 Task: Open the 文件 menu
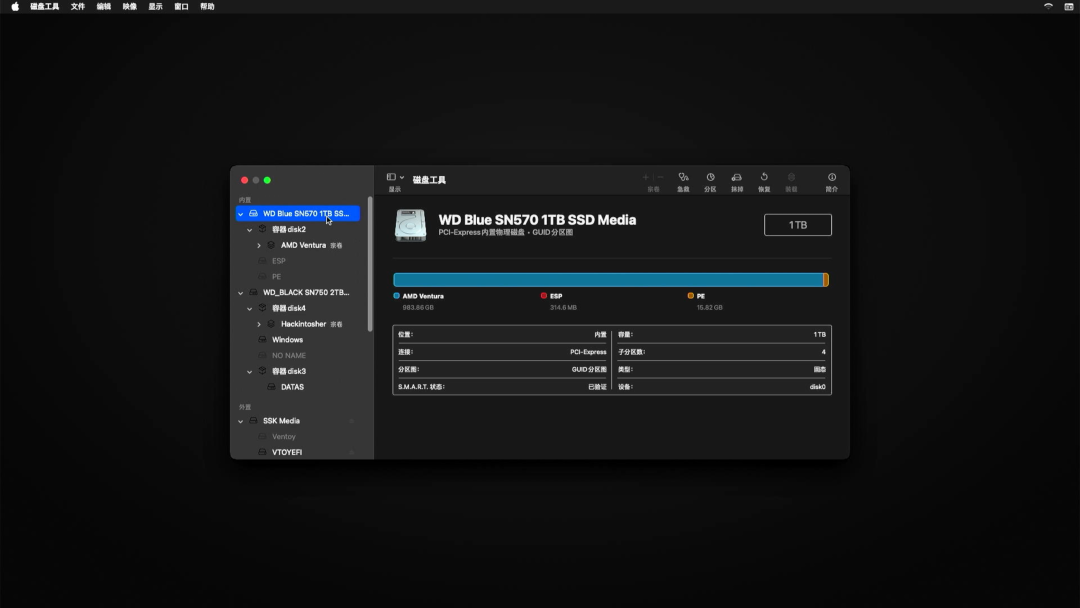tap(78, 7)
